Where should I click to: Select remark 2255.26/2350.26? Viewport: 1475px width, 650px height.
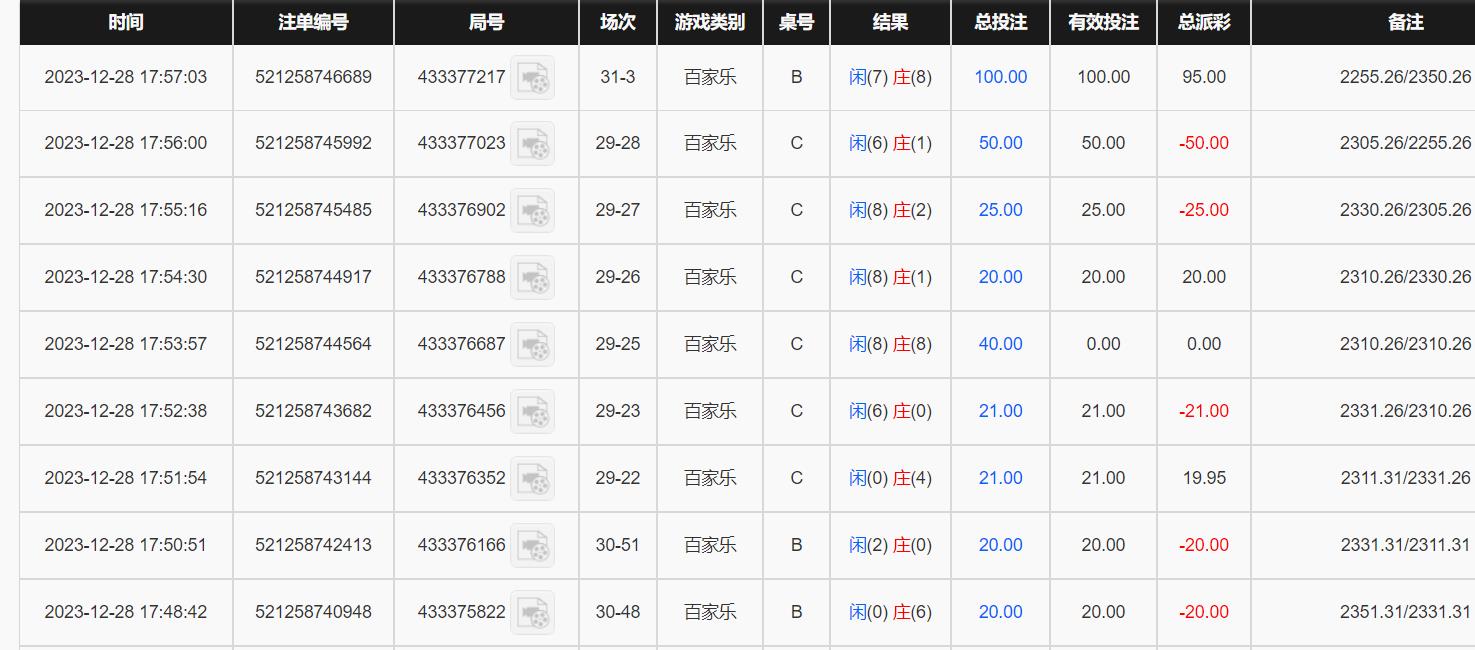[x=1405, y=77]
